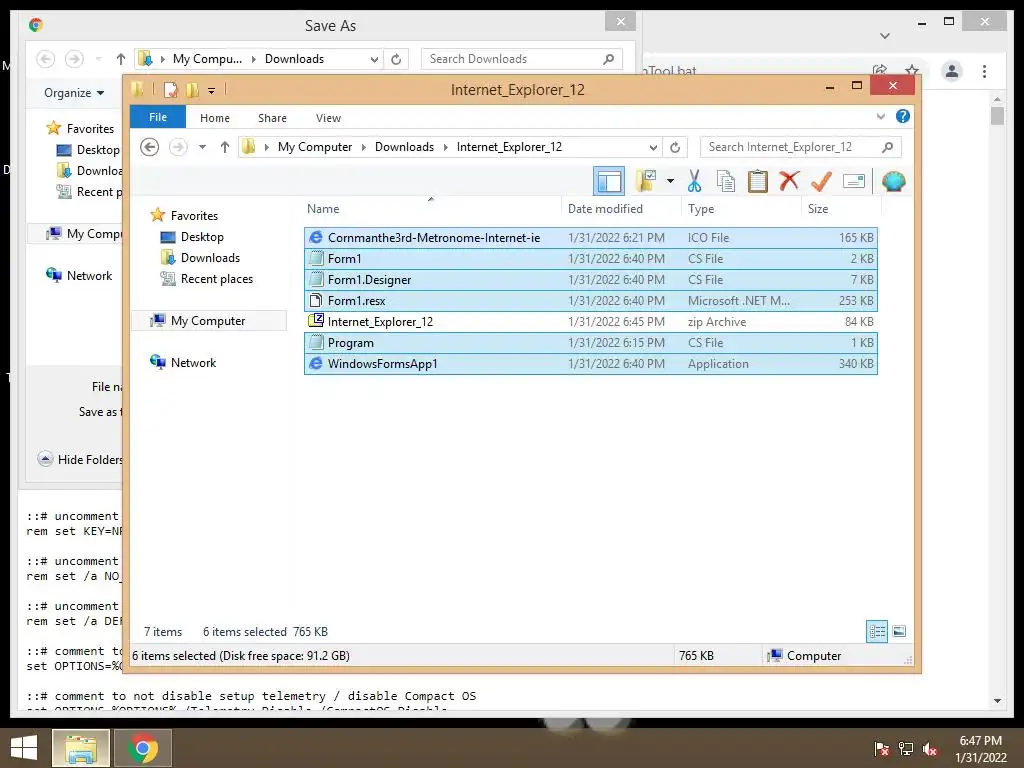Refresh the Internet_Explorer_12 folder

(675, 147)
